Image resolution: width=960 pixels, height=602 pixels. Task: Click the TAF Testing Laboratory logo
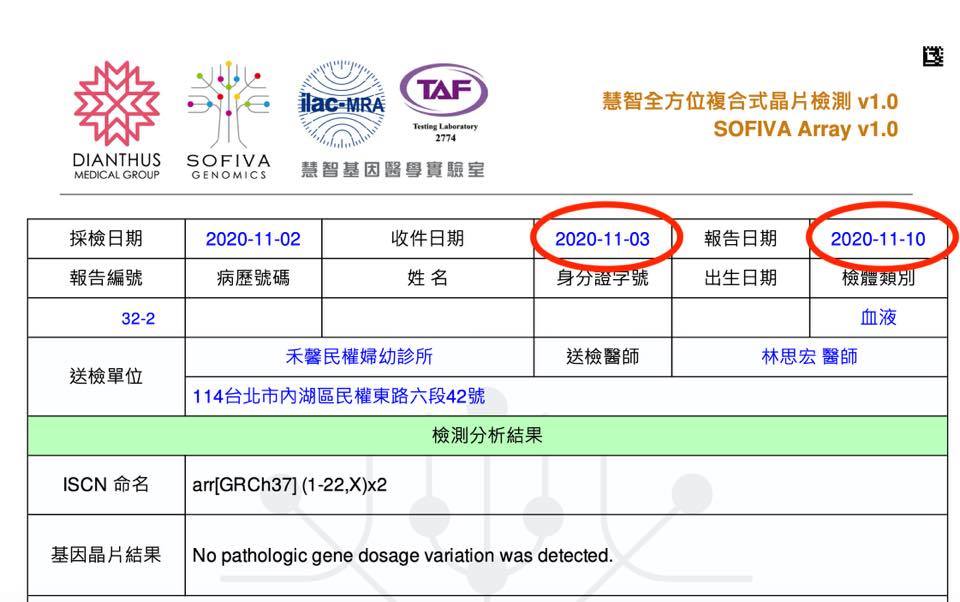tap(444, 105)
